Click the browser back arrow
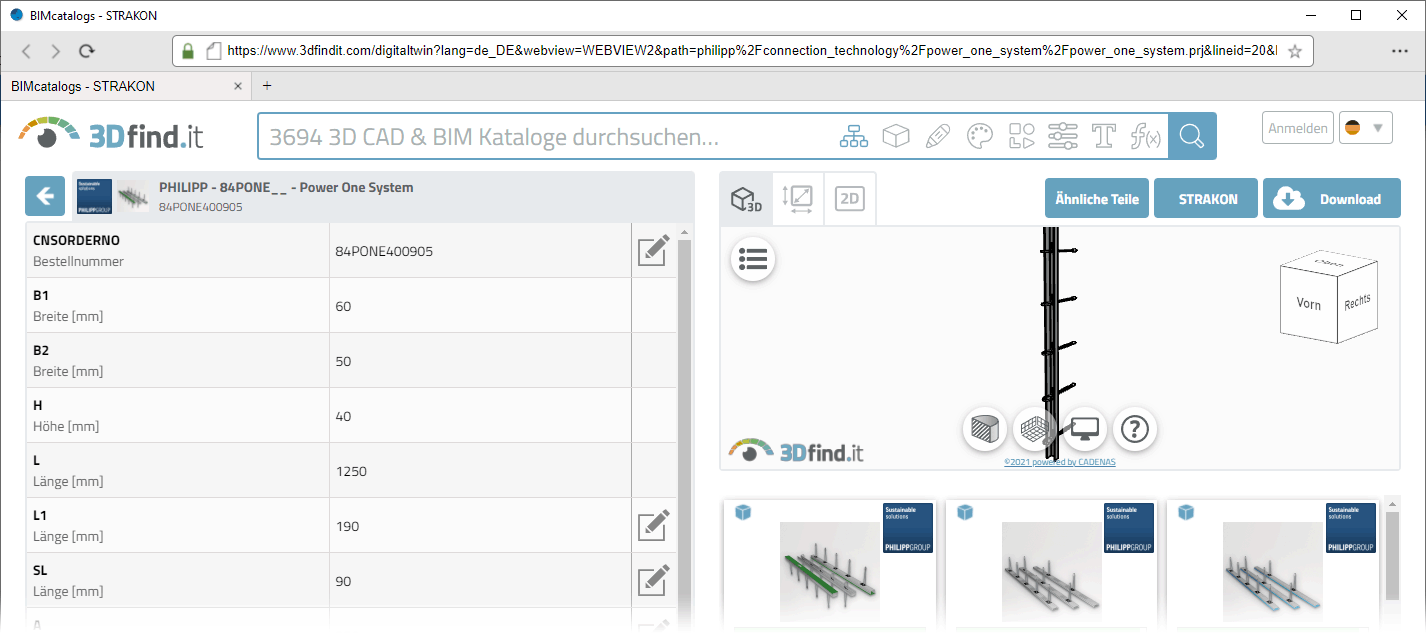 click(26, 51)
